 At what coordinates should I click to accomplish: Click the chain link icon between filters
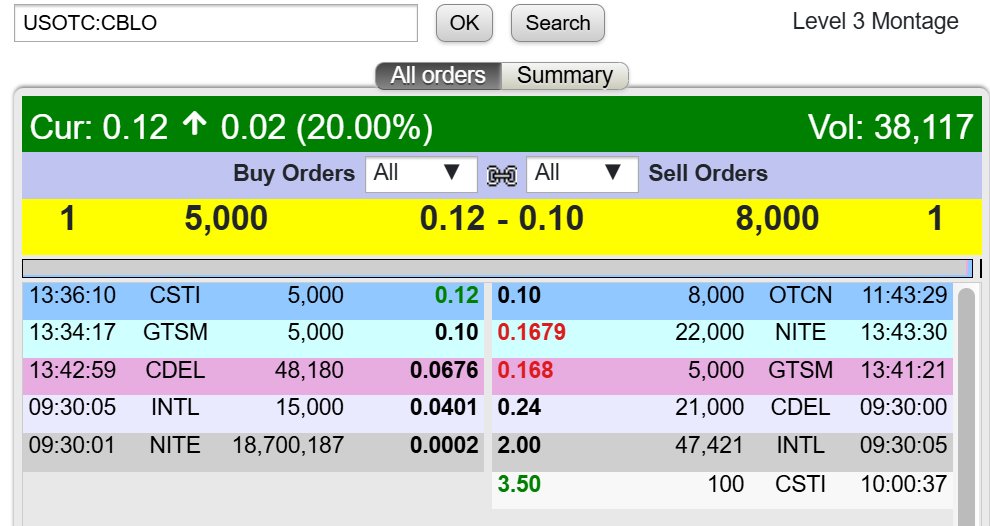(x=502, y=175)
